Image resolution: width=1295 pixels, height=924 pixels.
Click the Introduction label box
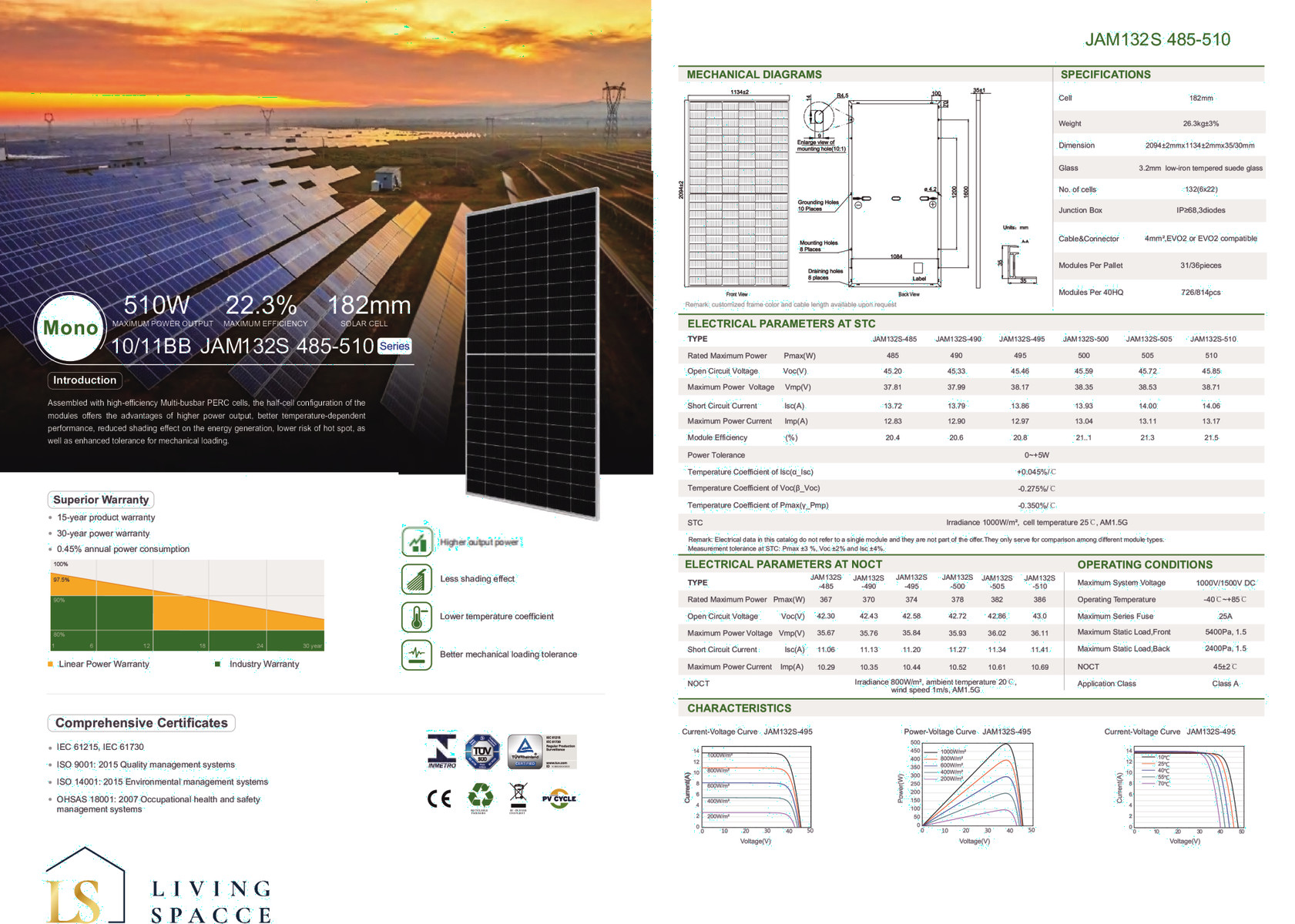click(85, 380)
